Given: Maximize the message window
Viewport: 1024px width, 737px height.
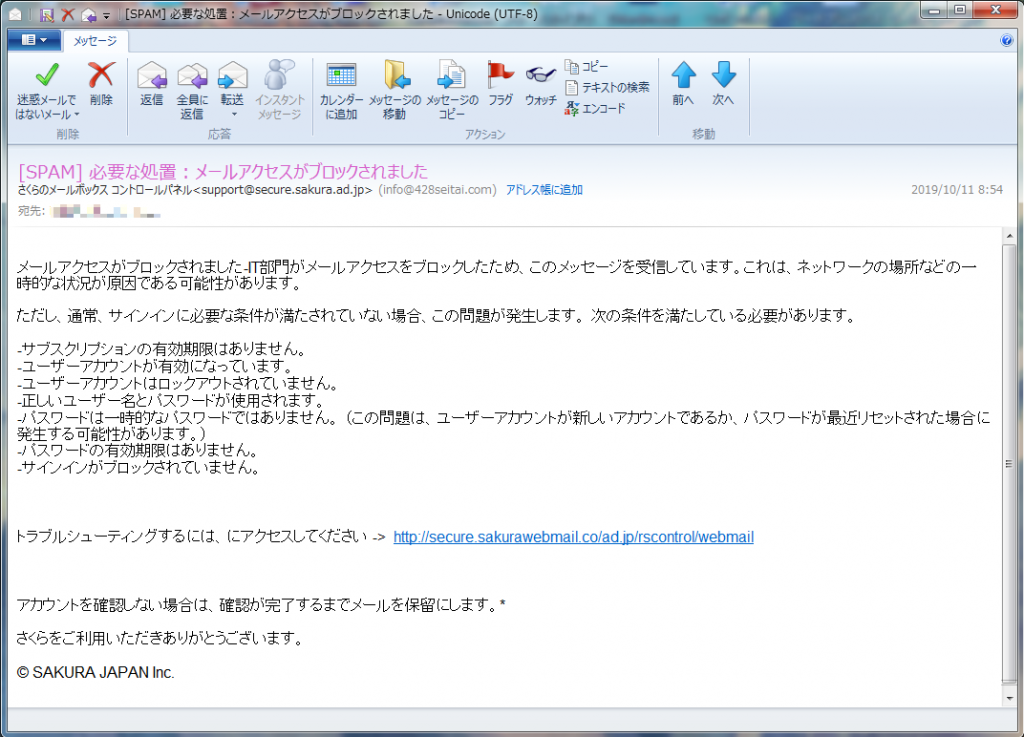Looking at the screenshot, I should [x=959, y=10].
